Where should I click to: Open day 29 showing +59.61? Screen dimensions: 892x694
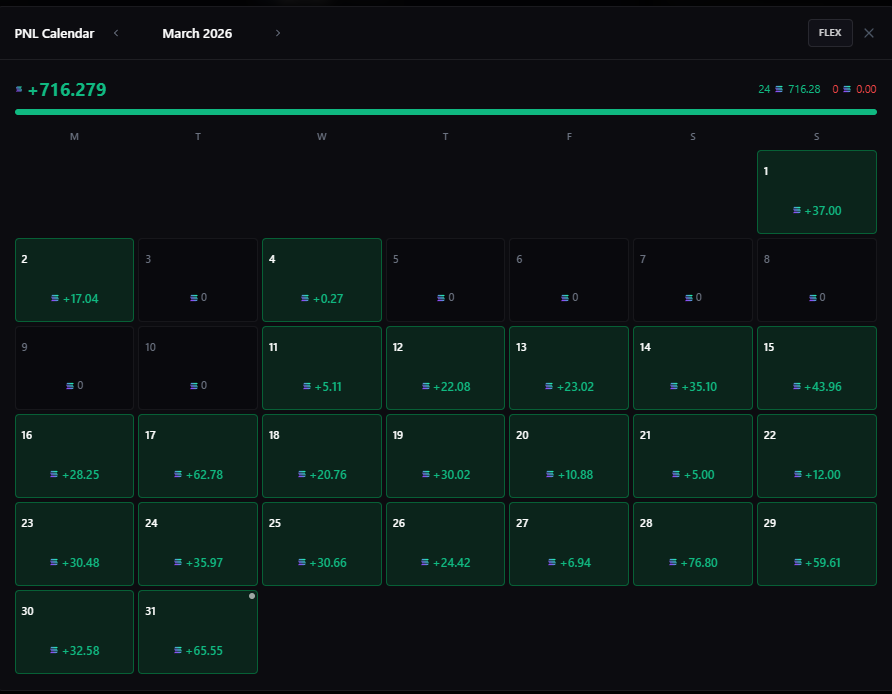pos(816,544)
